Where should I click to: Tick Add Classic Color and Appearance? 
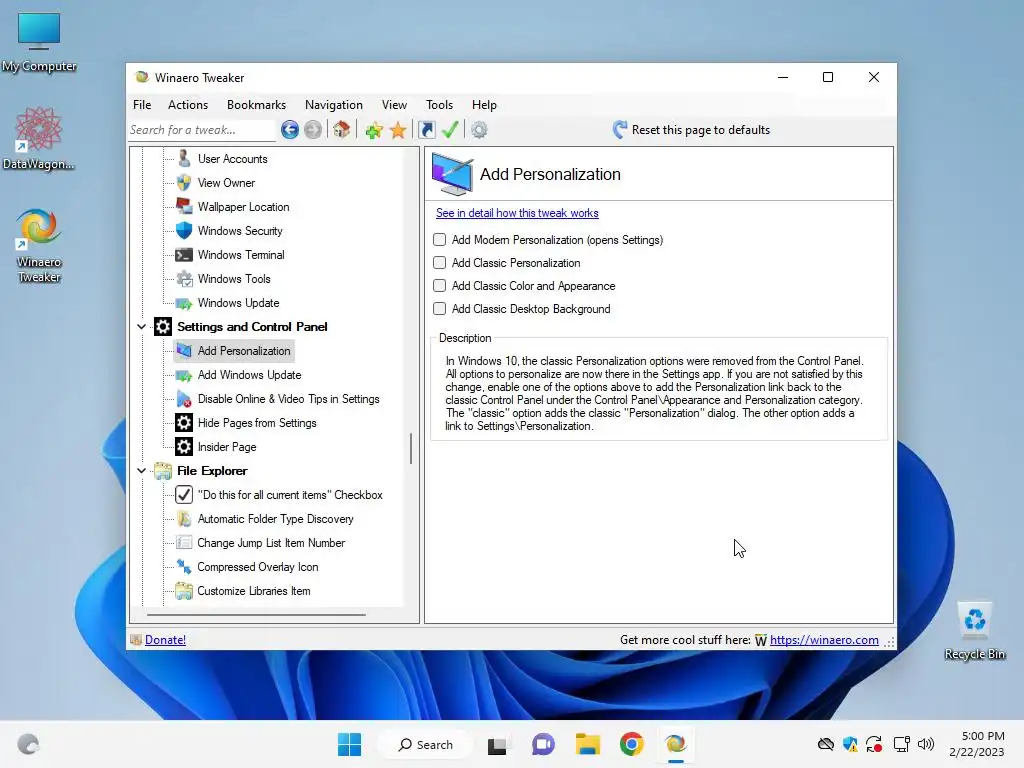440,285
